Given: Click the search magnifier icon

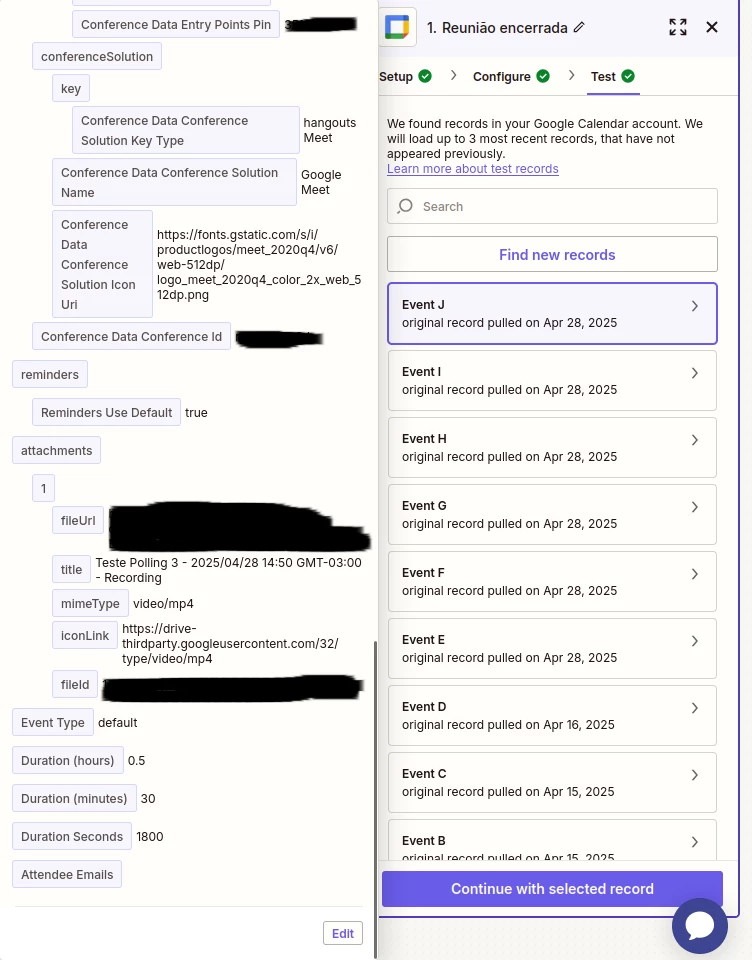Looking at the screenshot, I should coord(405,206).
